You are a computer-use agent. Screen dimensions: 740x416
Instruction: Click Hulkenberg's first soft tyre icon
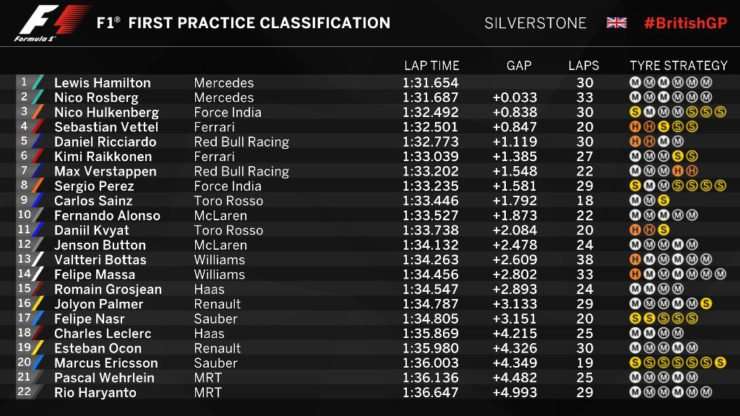pos(635,112)
